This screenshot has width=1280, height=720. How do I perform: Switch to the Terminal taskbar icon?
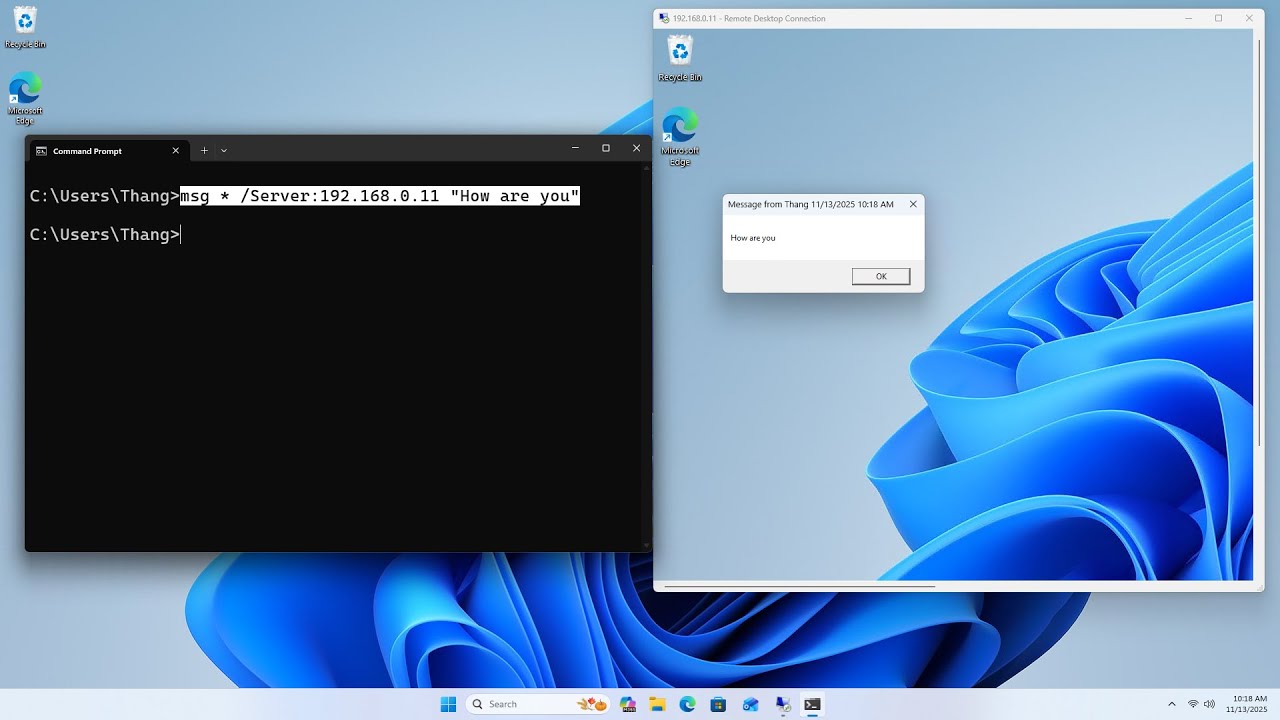tap(812, 704)
